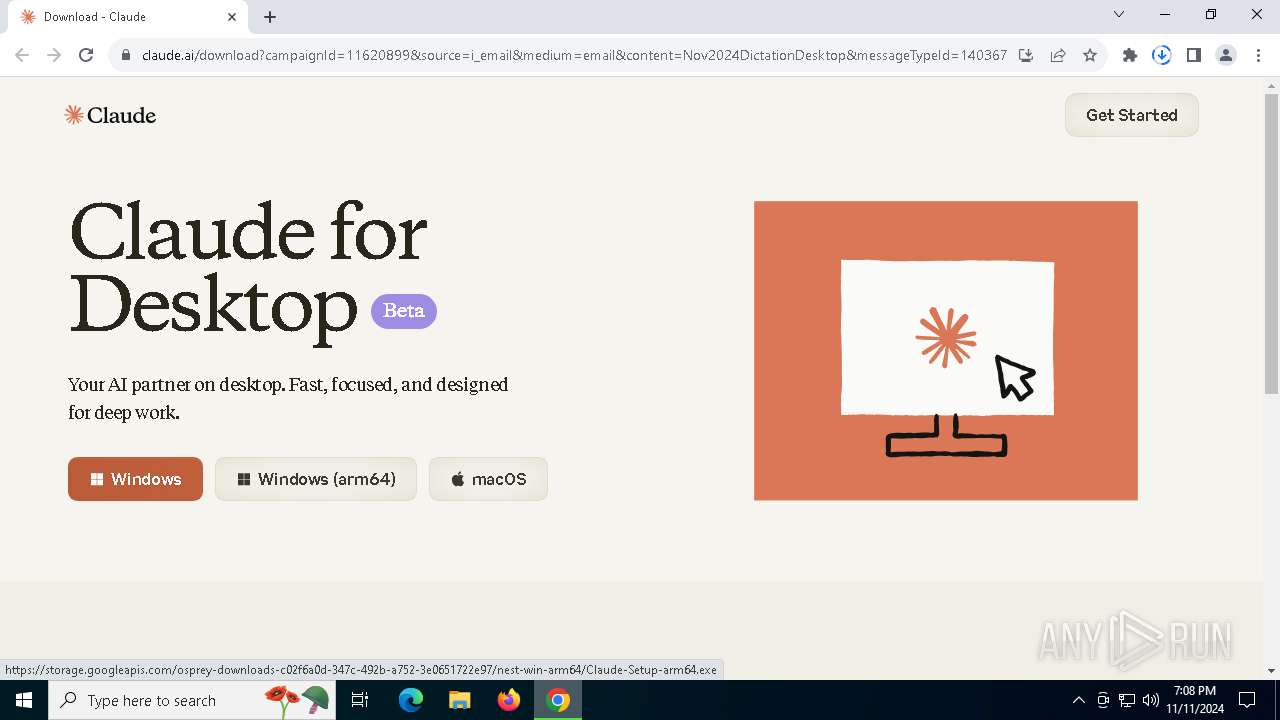Reload the current page
Viewport: 1280px width, 720px height.
coord(86,55)
